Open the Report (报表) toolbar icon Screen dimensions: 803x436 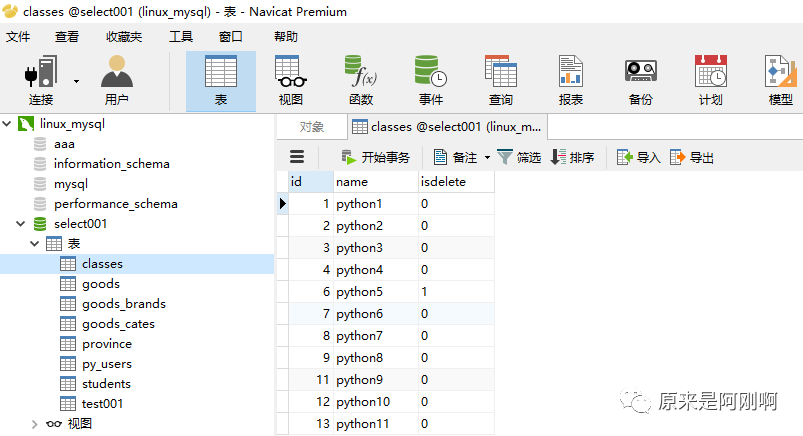click(x=570, y=80)
